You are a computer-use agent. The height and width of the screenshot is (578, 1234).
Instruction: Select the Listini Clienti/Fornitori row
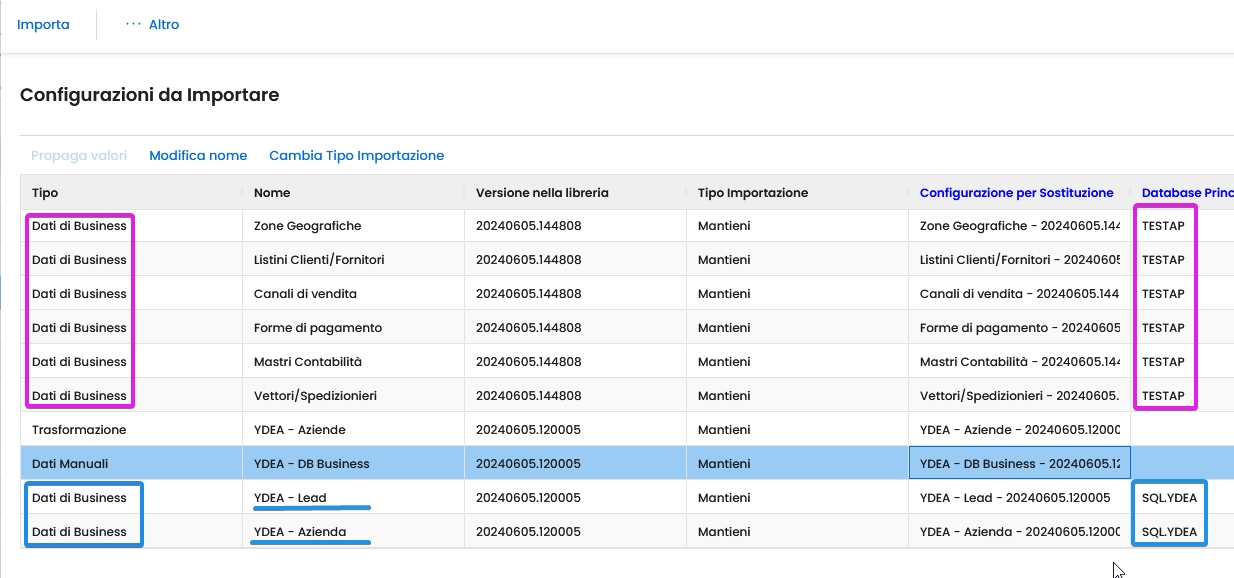tap(319, 260)
